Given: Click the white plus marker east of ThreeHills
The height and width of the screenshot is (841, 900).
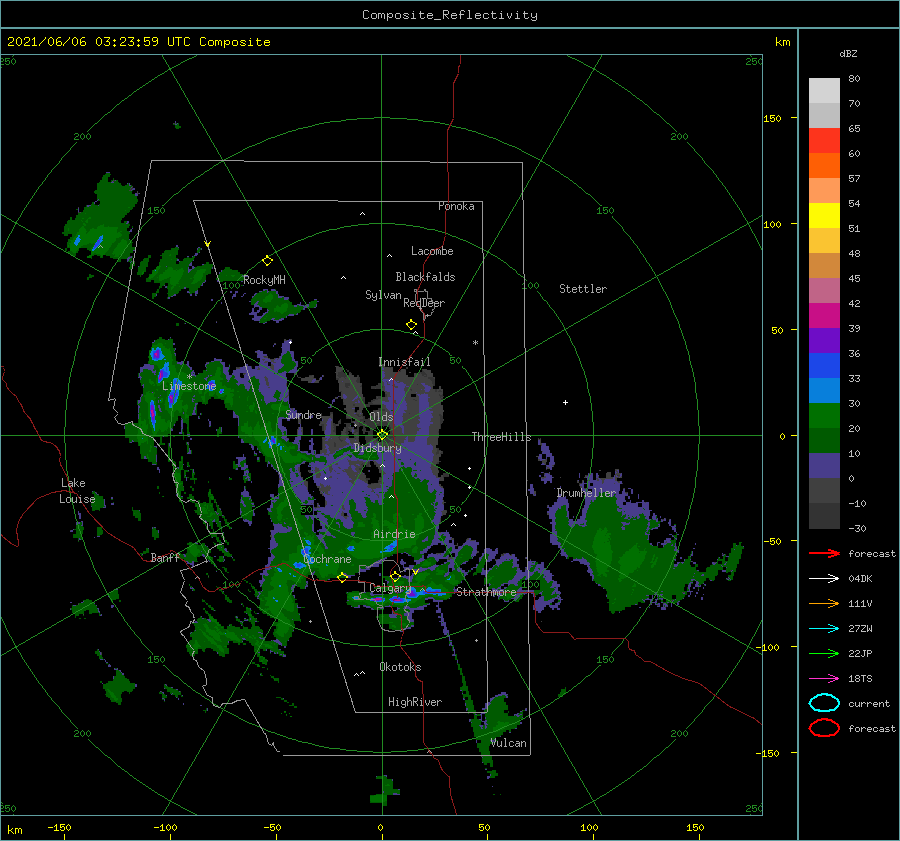Looking at the screenshot, I should point(565,402).
